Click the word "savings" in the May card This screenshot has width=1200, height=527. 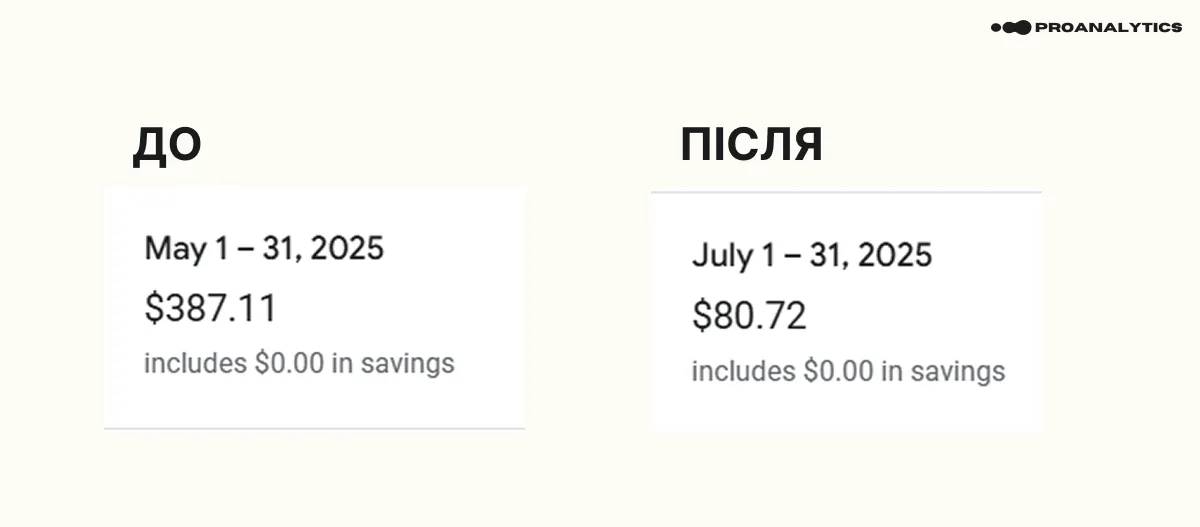408,364
